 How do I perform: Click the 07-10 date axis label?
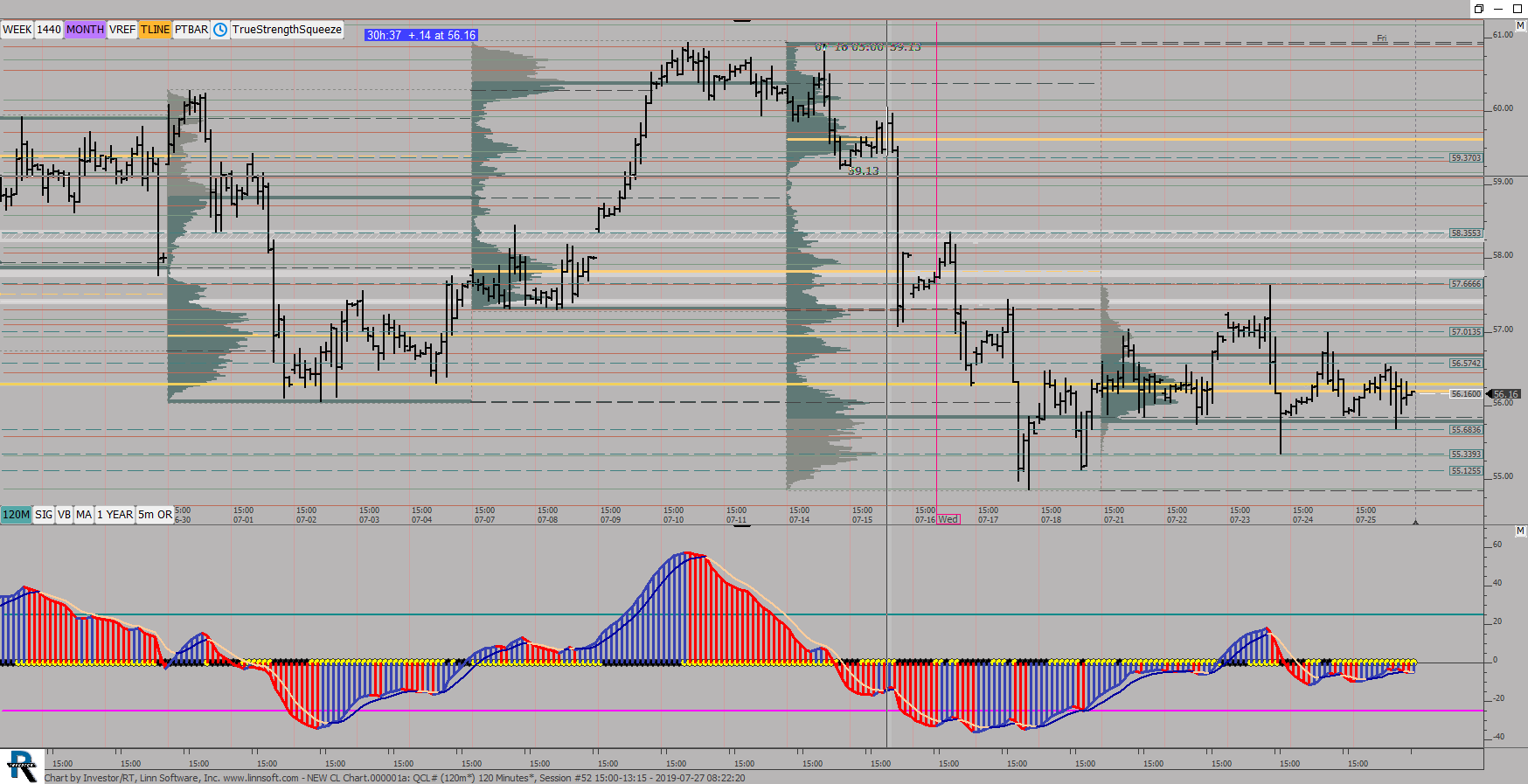(673, 520)
